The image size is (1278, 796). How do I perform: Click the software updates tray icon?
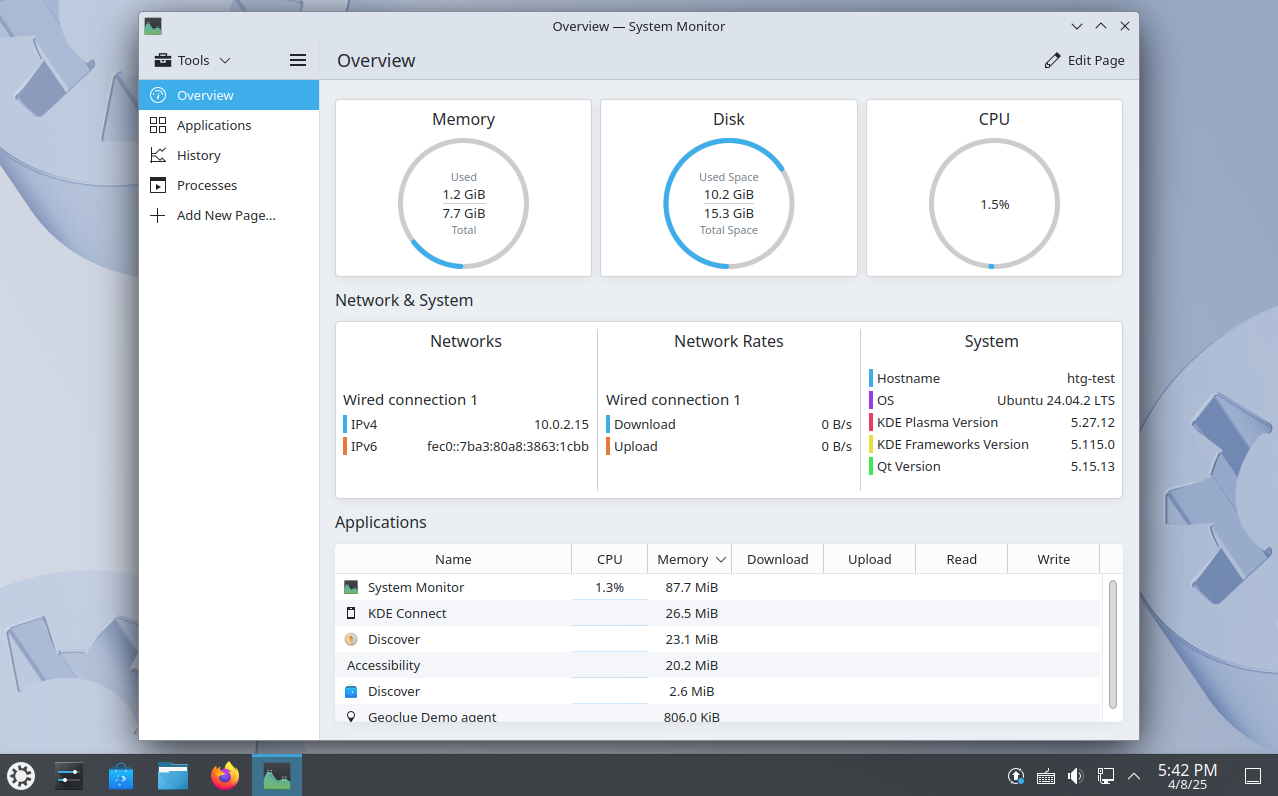coord(1015,776)
